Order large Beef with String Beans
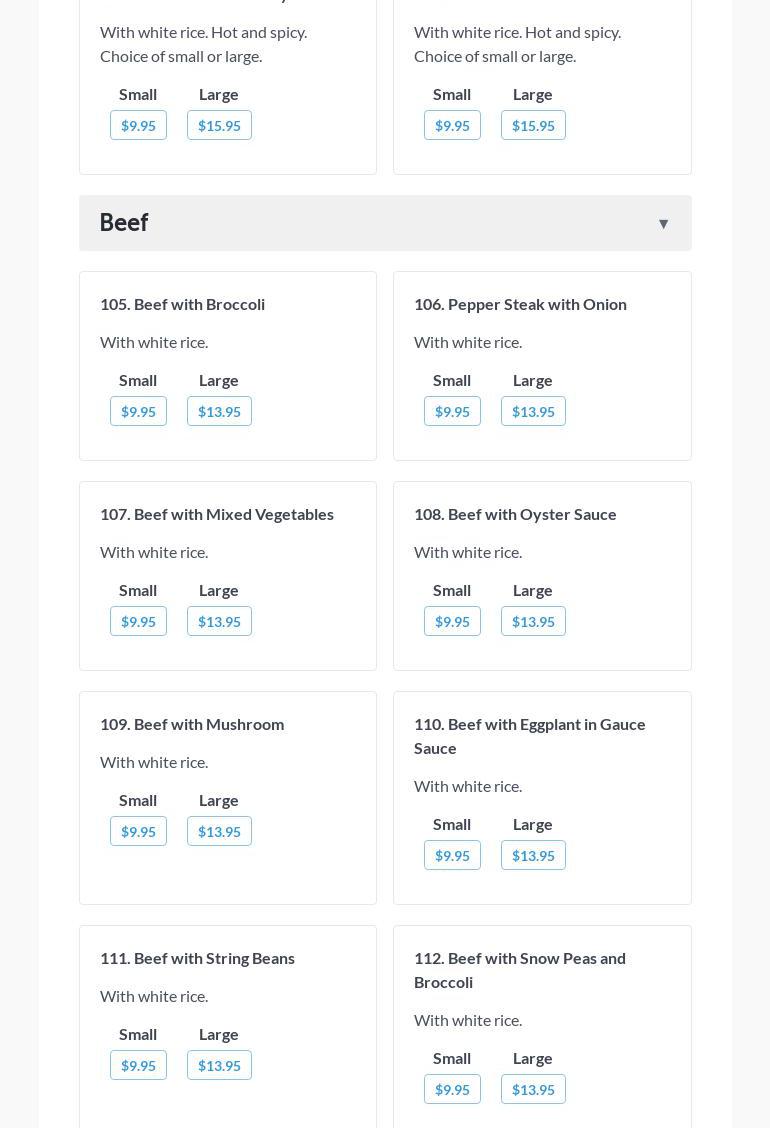 pyautogui.click(x=219, y=1065)
